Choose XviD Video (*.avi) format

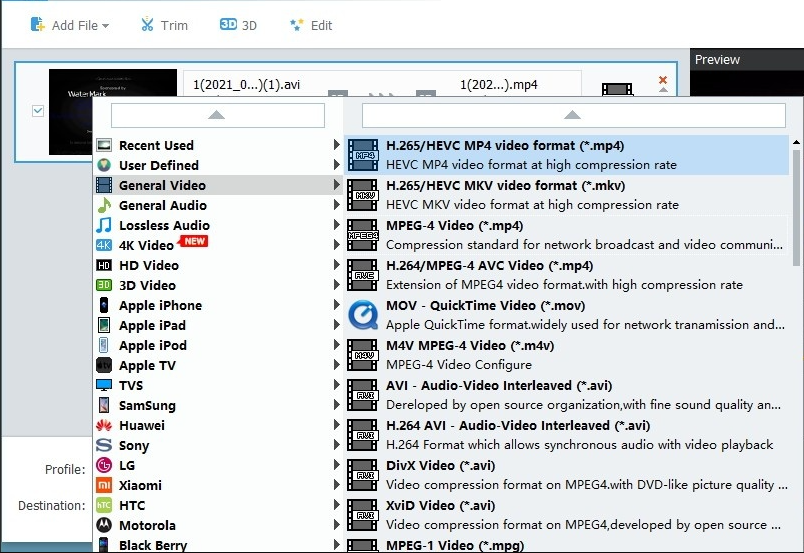pyautogui.click(x=567, y=515)
